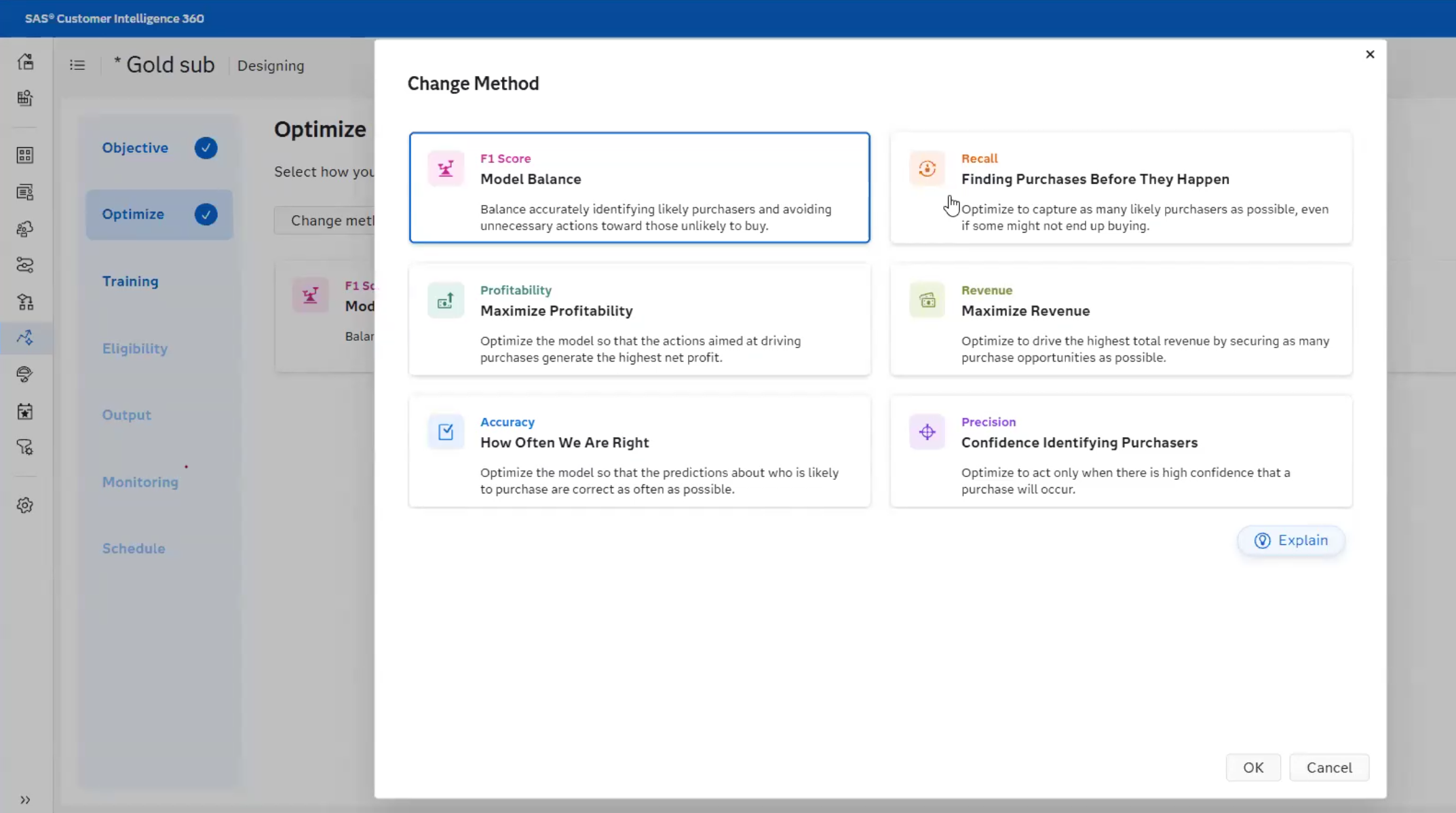Go to the Monitoring step
This screenshot has height=813, width=1456.
pos(140,482)
